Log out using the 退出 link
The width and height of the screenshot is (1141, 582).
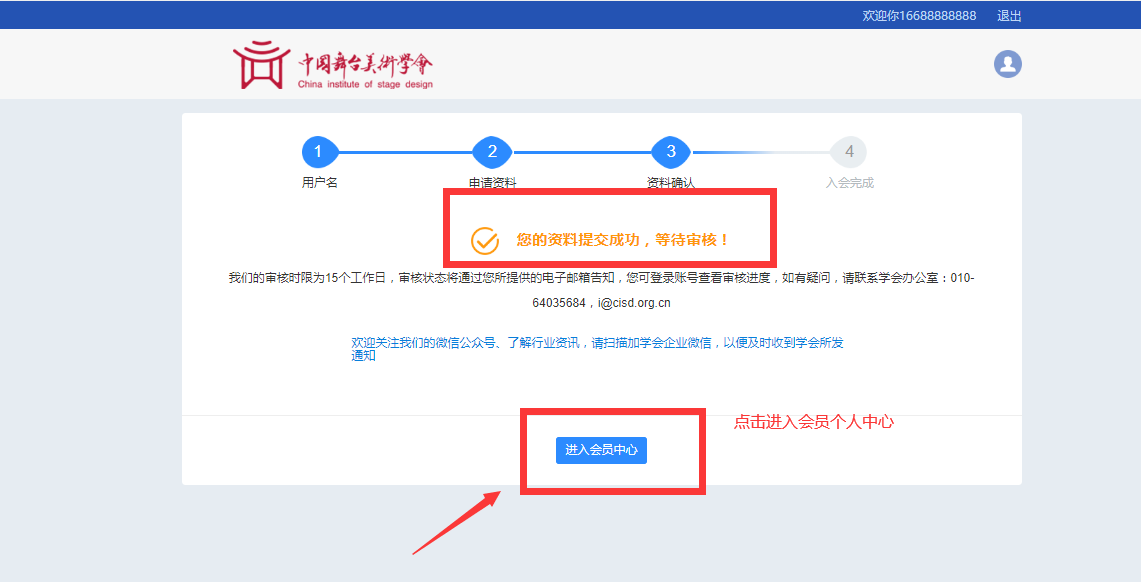(1009, 16)
